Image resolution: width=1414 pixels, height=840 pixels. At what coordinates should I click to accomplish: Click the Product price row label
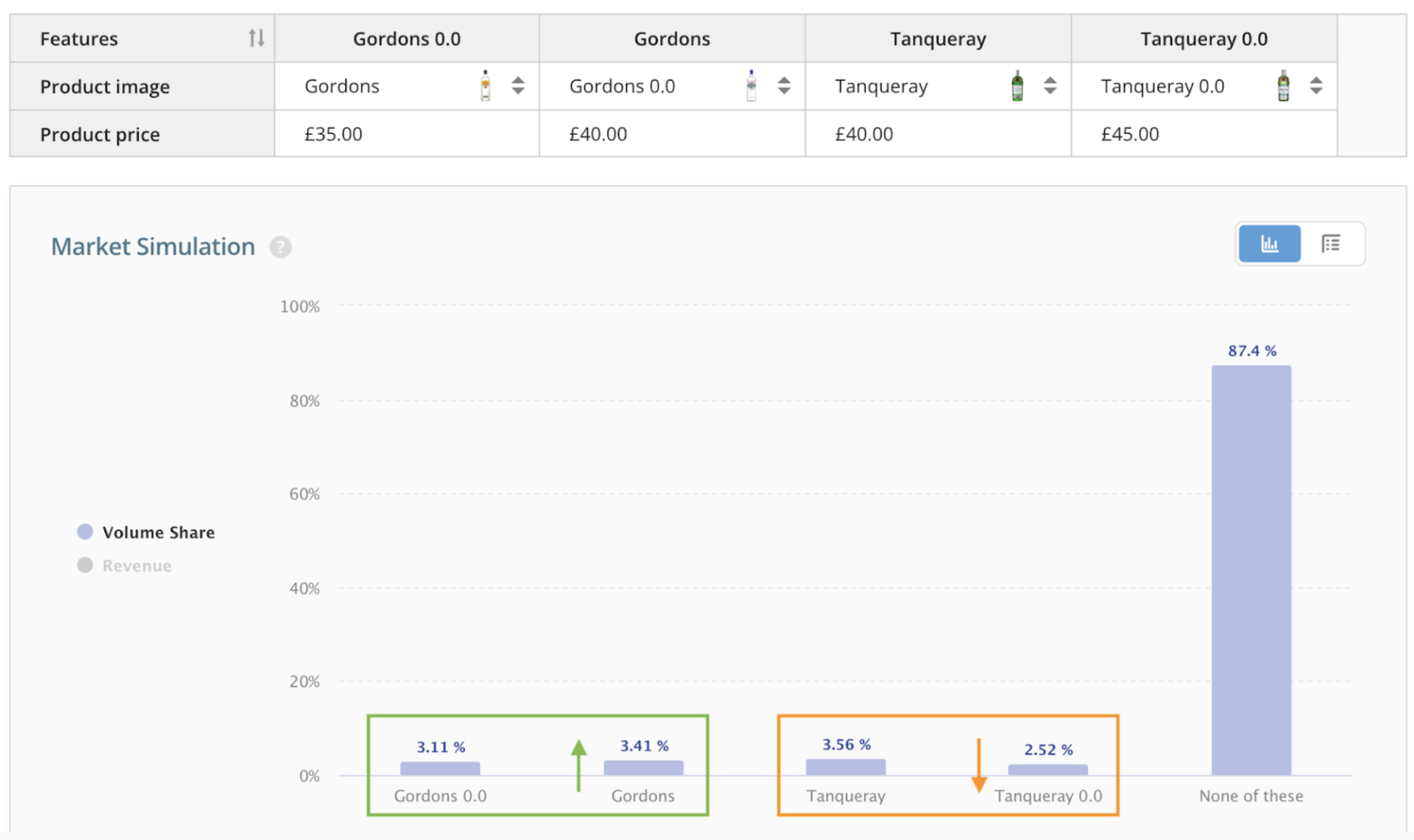(x=100, y=134)
